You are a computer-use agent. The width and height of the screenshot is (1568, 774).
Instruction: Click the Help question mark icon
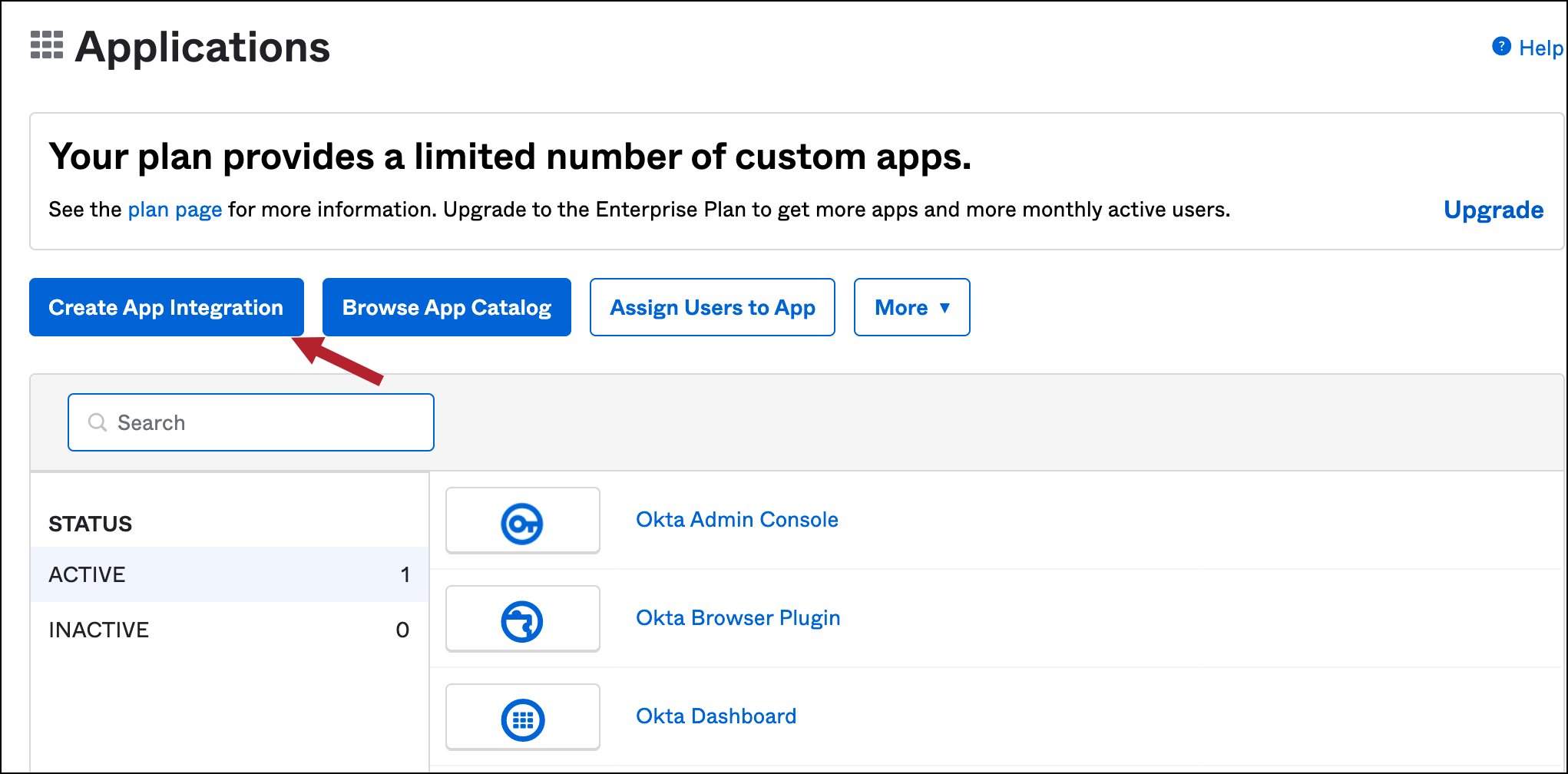click(x=1501, y=47)
